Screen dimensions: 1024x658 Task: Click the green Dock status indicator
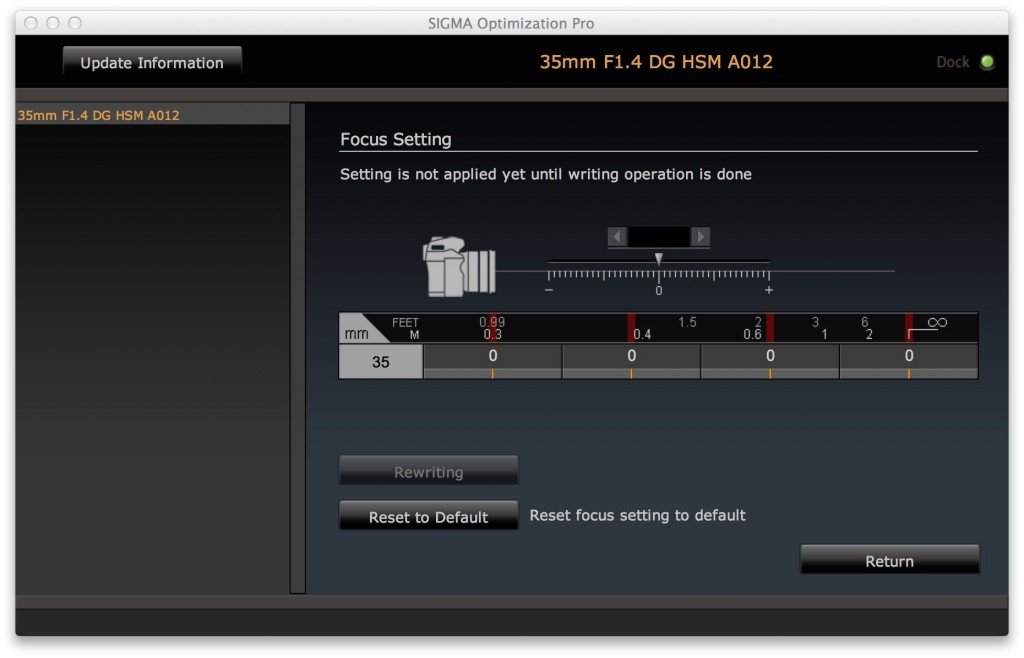pyautogui.click(x=987, y=62)
